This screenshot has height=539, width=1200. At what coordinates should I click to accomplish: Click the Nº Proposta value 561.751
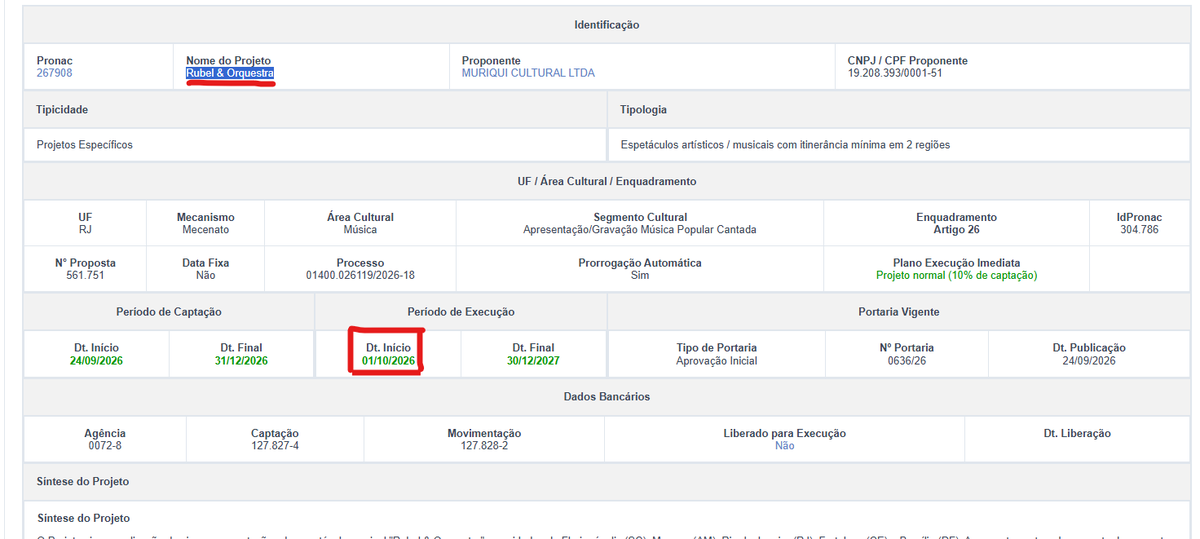[85, 275]
